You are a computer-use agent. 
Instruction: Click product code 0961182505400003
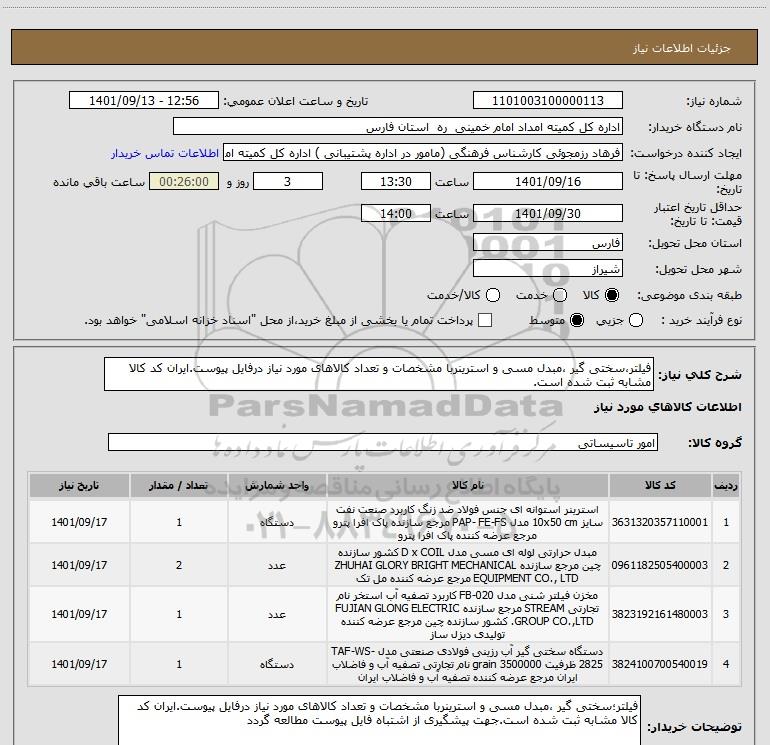[x=660, y=565]
